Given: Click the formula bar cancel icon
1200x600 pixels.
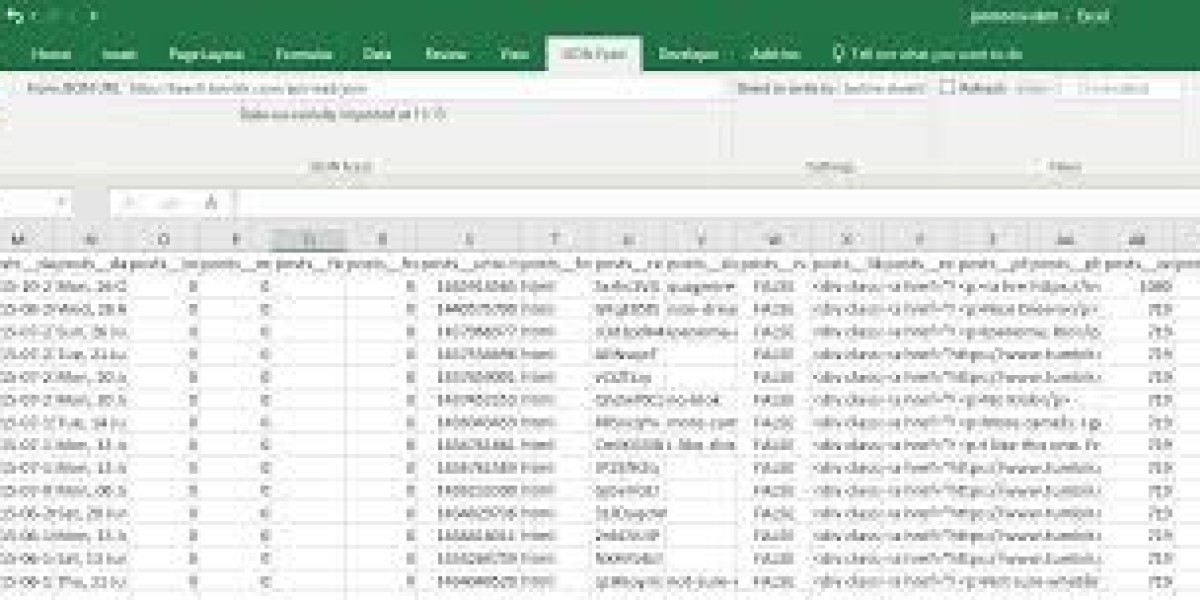Looking at the screenshot, I should coord(128,203).
